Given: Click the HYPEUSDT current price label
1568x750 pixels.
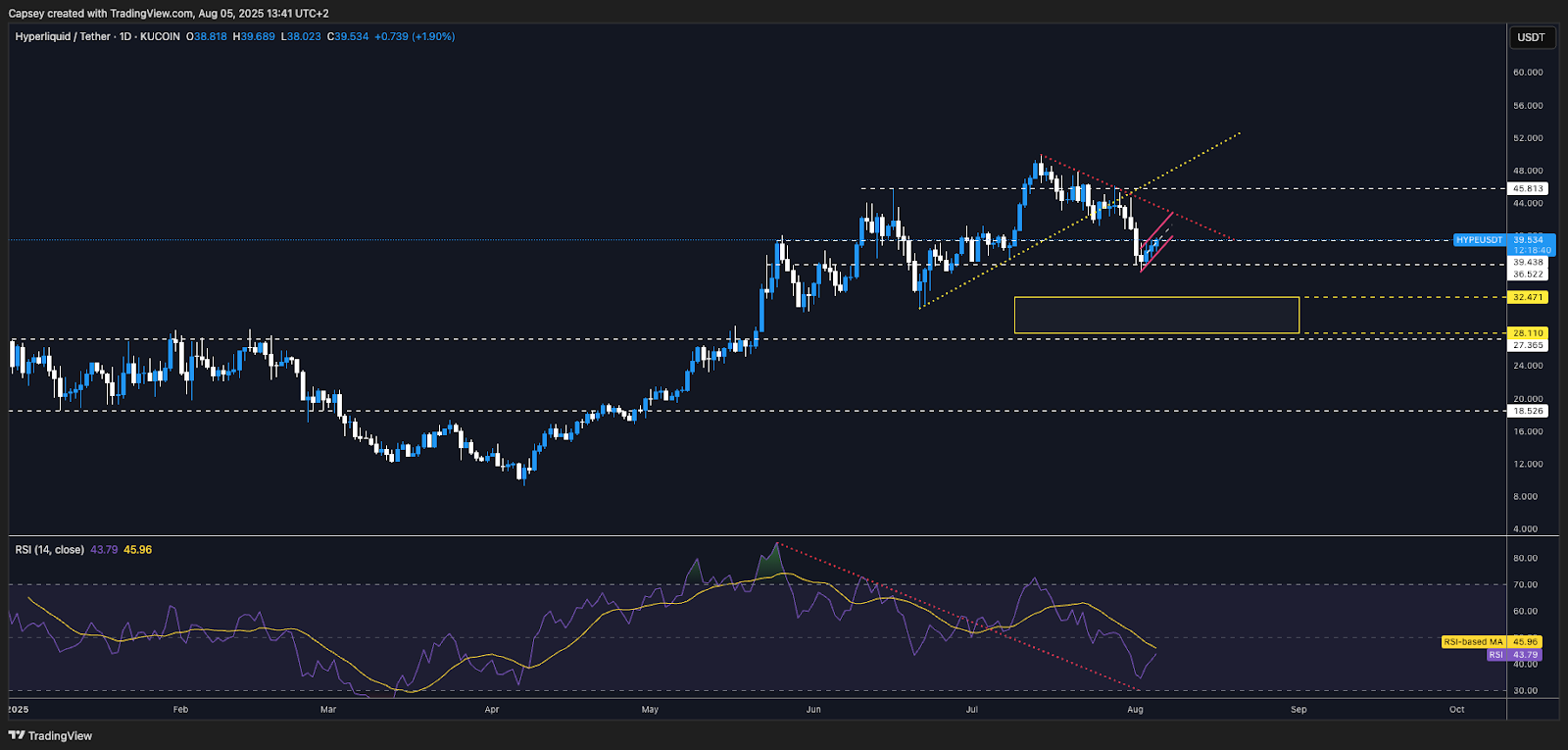Looking at the screenshot, I should [x=1479, y=240].
